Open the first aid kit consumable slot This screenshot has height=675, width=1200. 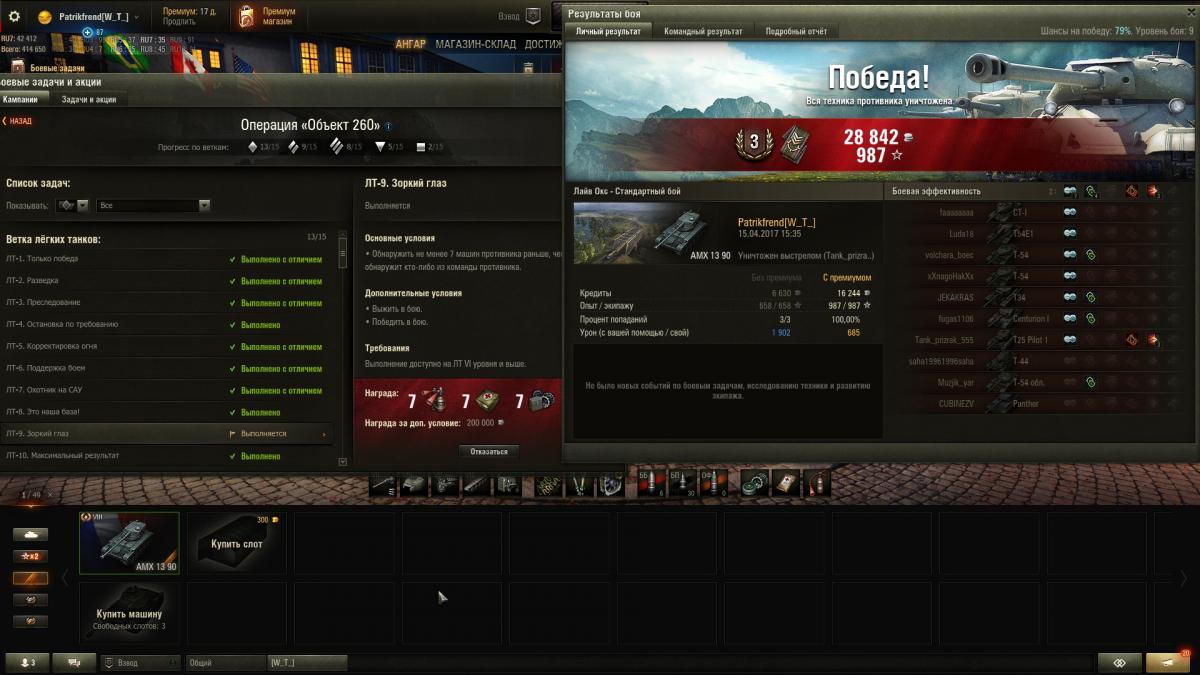pyautogui.click(x=785, y=484)
